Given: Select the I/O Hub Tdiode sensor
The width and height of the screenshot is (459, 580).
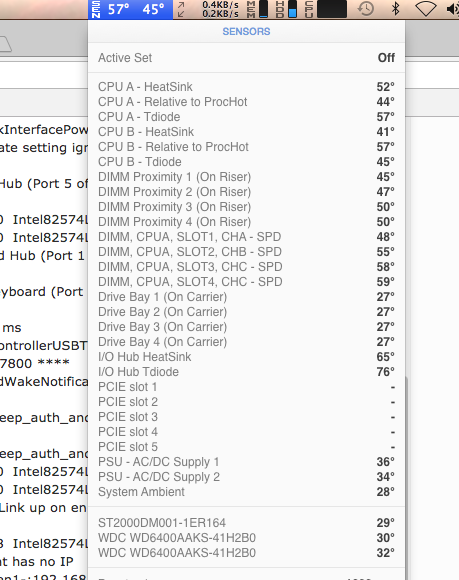Looking at the screenshot, I should click(246, 372).
